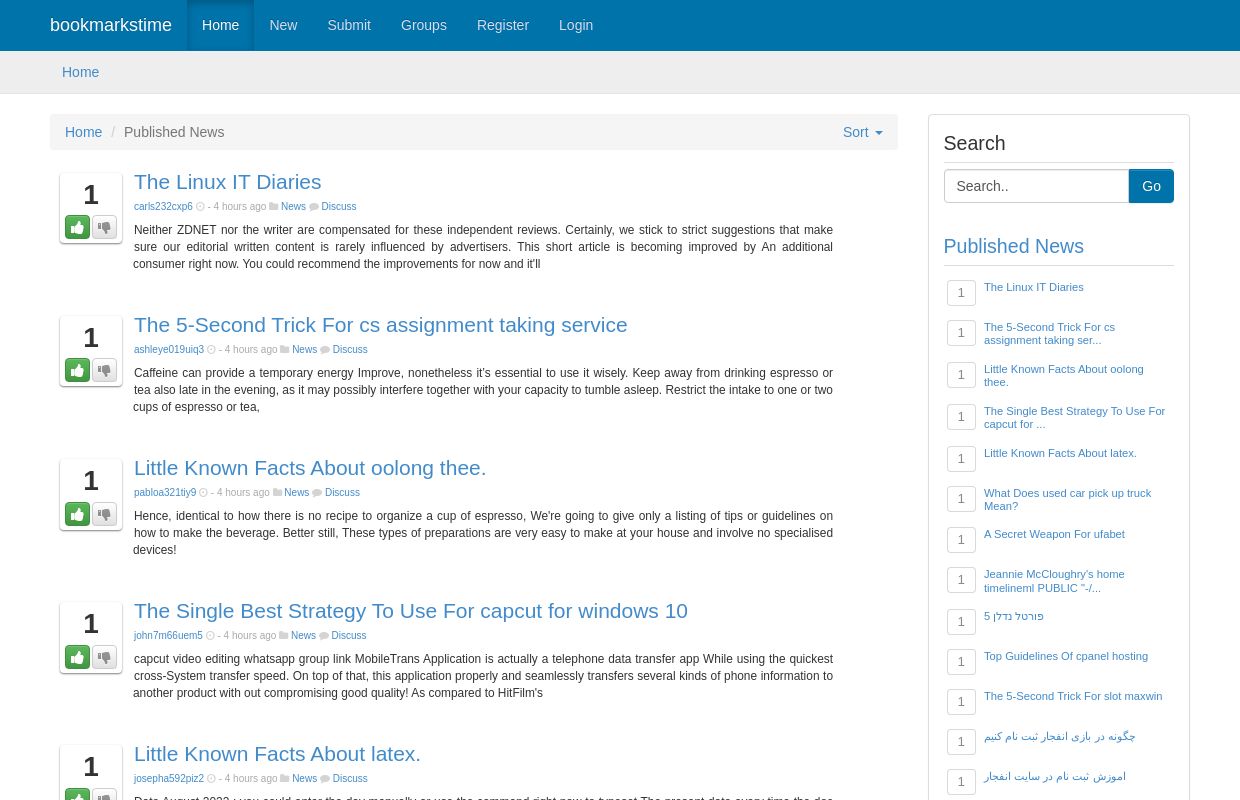
Task: Click Home in the breadcrumb
Action: tap(84, 132)
